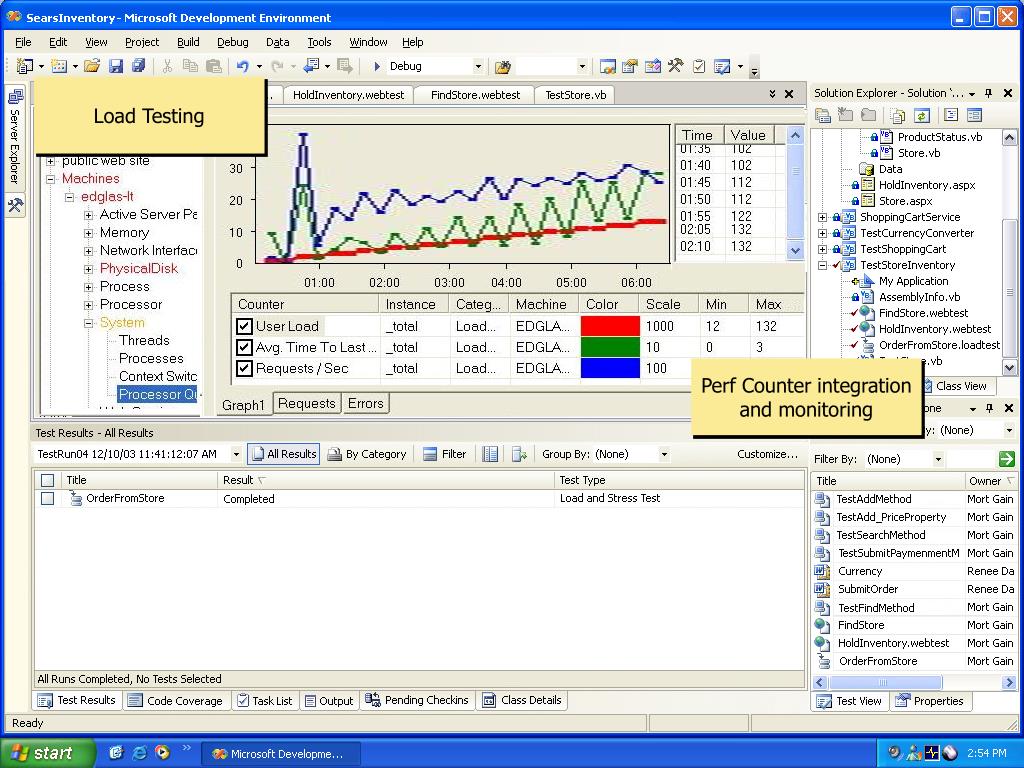Click the green run arrow in Test View
The image size is (1024, 768).
[x=1006, y=459]
